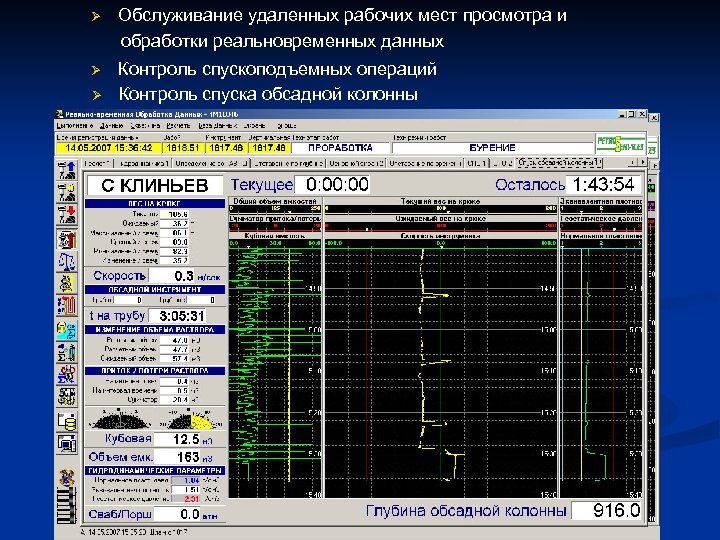Open the Расчеты menu
The image size is (720, 540).
178,125
